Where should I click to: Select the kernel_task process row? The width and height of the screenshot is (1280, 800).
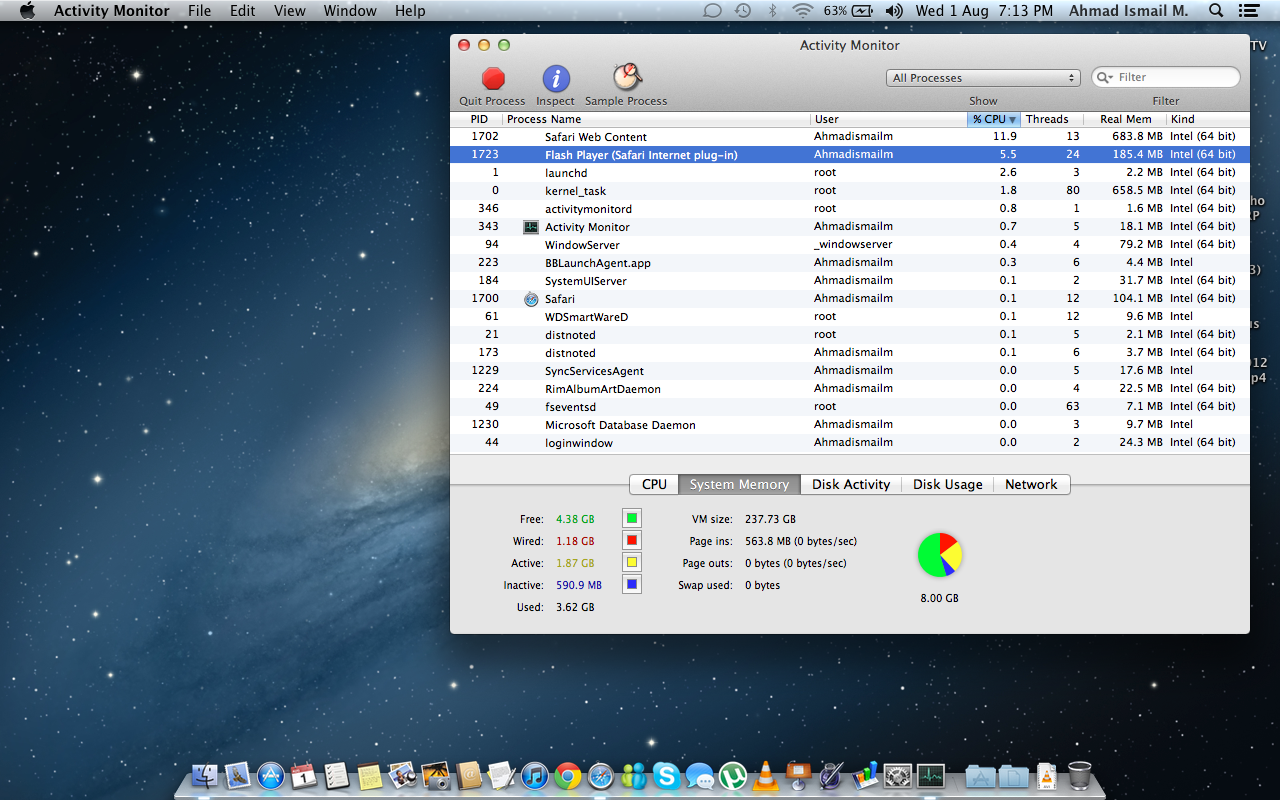click(x=850, y=190)
